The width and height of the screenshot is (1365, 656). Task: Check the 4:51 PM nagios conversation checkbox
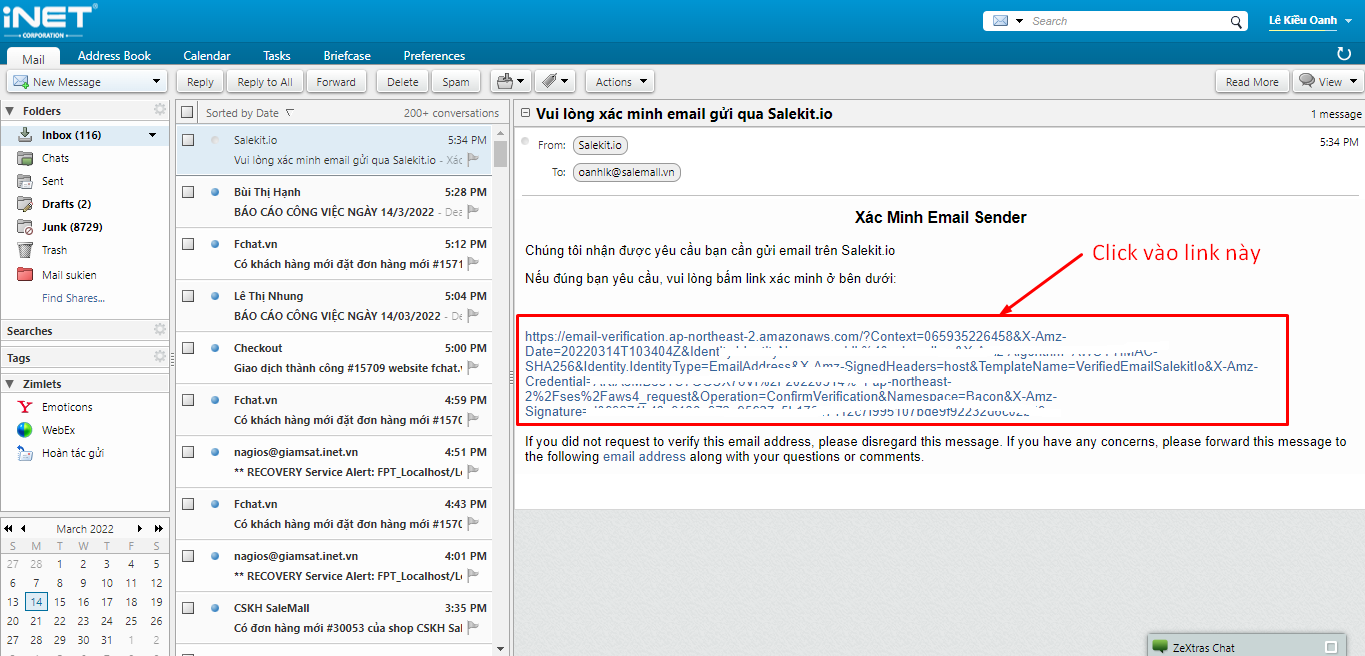[x=188, y=452]
